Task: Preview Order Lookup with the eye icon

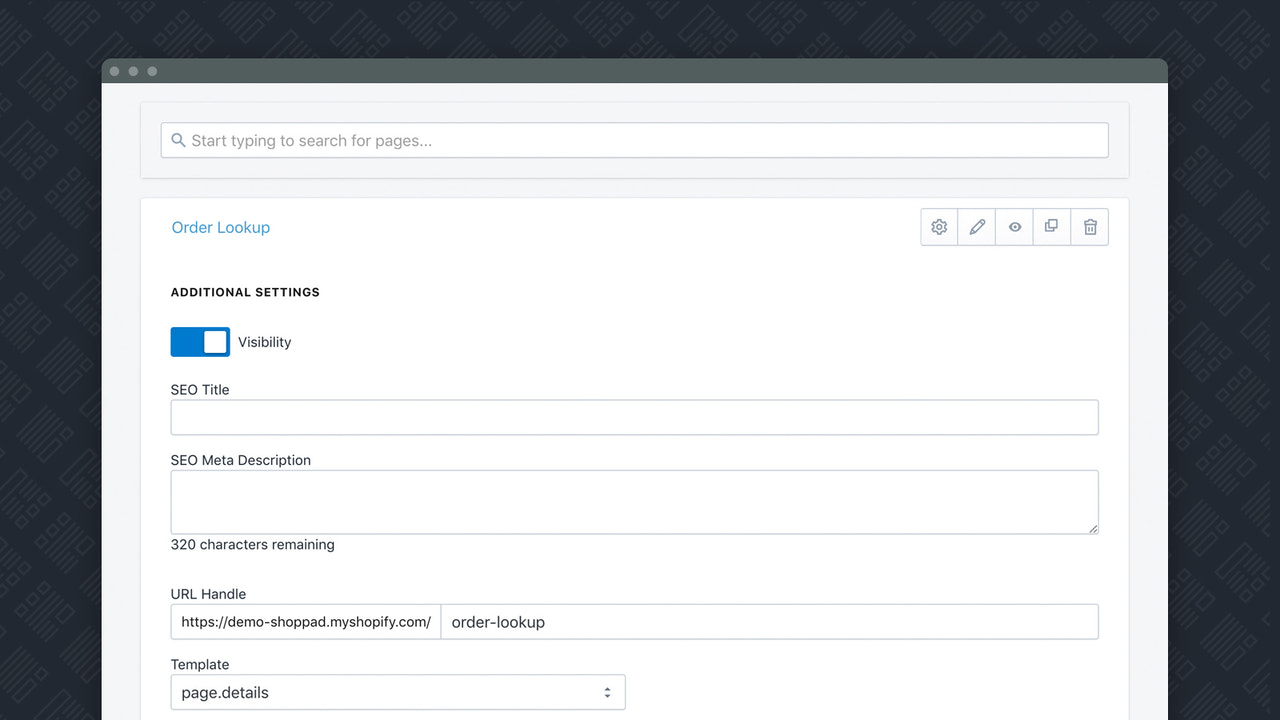Action: pos(1014,227)
